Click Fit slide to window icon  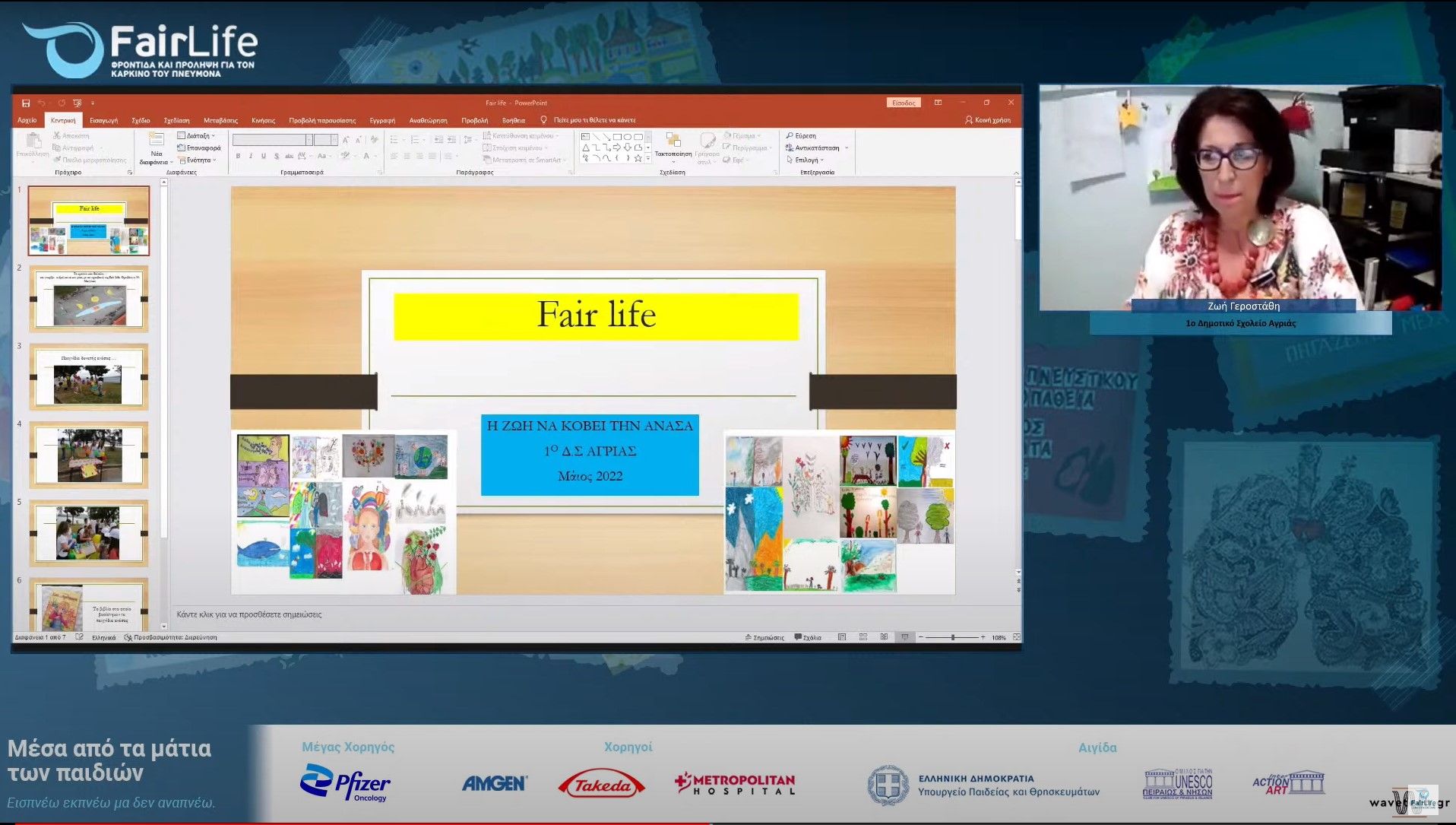[x=1017, y=637]
